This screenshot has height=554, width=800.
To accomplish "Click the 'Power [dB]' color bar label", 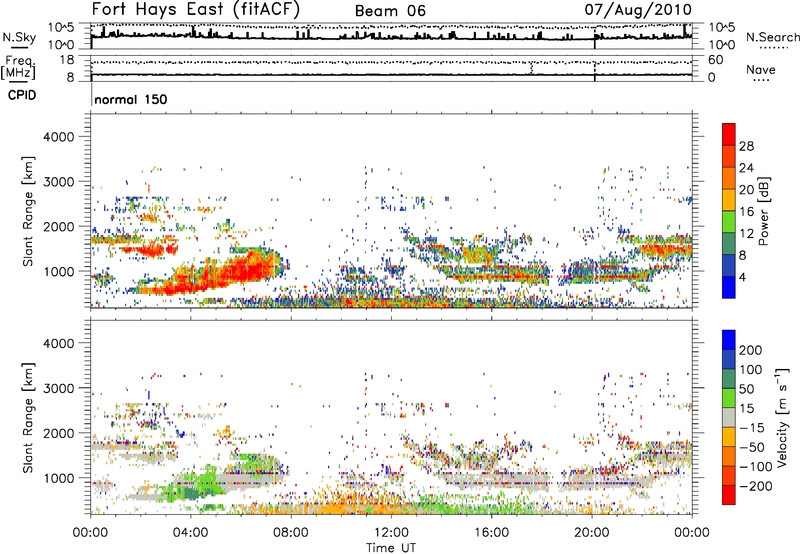I will click(763, 211).
